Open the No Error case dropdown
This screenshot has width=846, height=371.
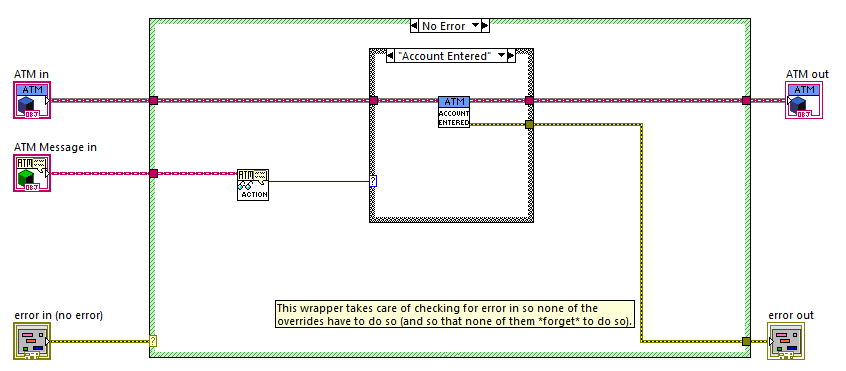[475, 25]
